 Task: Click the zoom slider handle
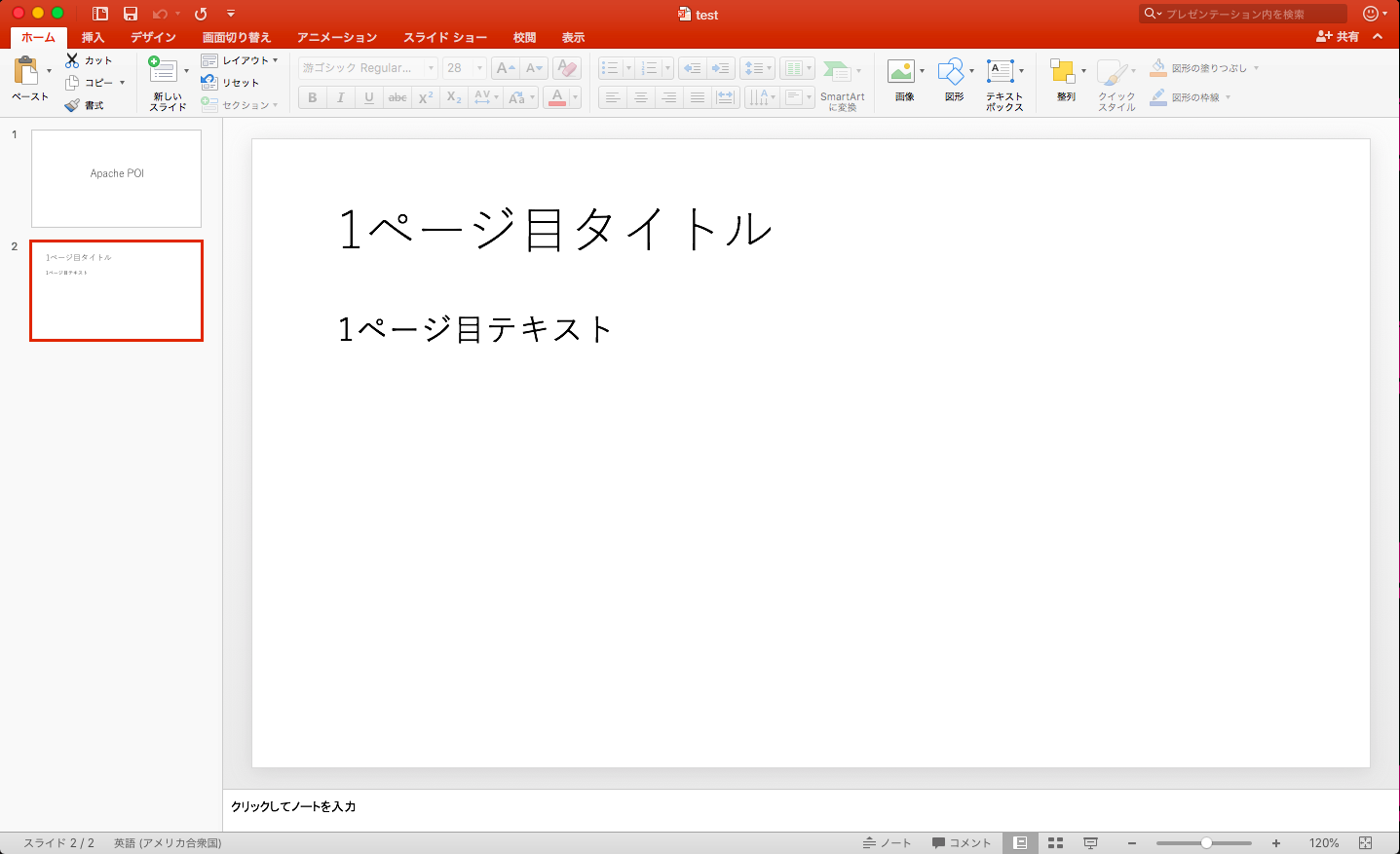click(1206, 843)
